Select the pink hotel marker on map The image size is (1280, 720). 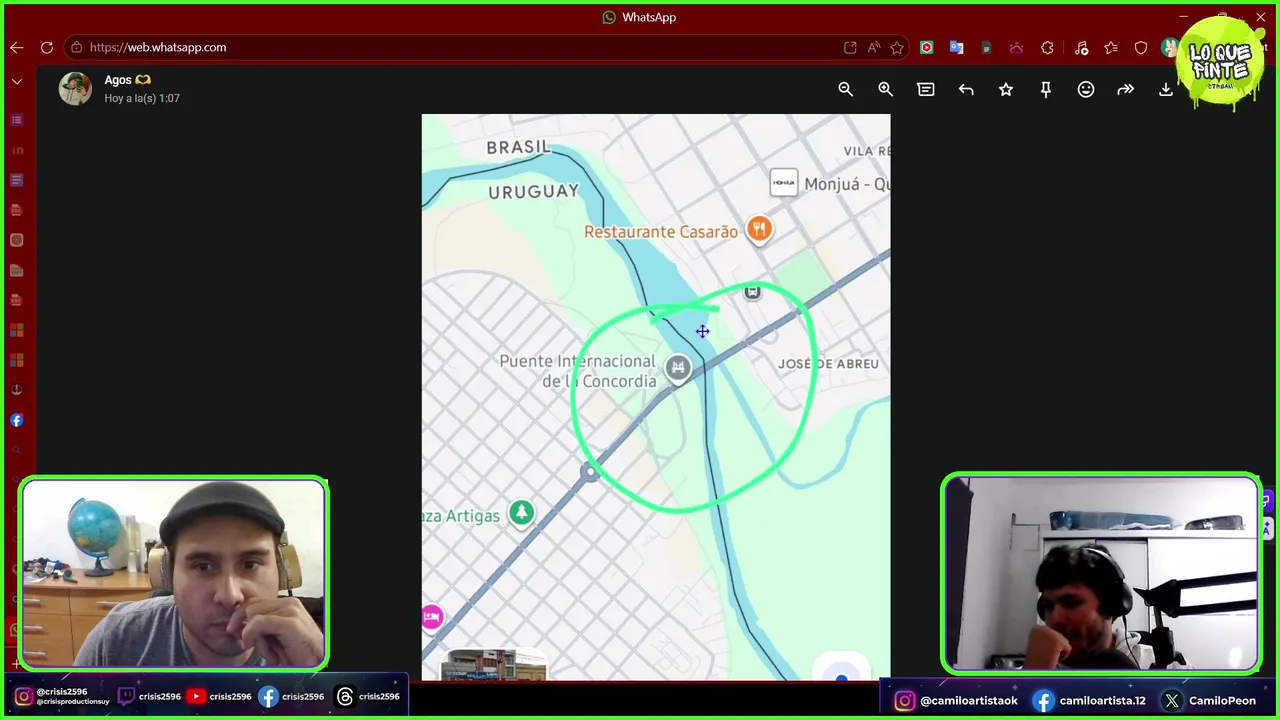[x=432, y=617]
